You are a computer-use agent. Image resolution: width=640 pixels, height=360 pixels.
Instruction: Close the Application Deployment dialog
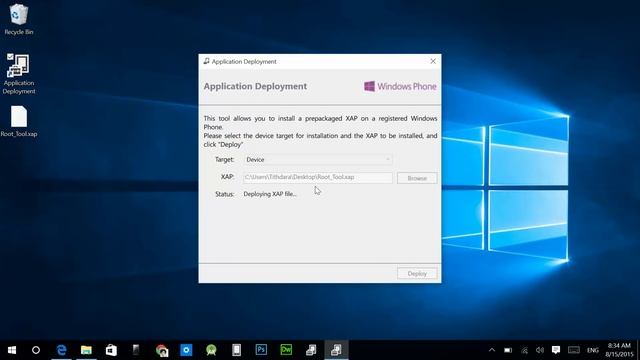coord(433,61)
